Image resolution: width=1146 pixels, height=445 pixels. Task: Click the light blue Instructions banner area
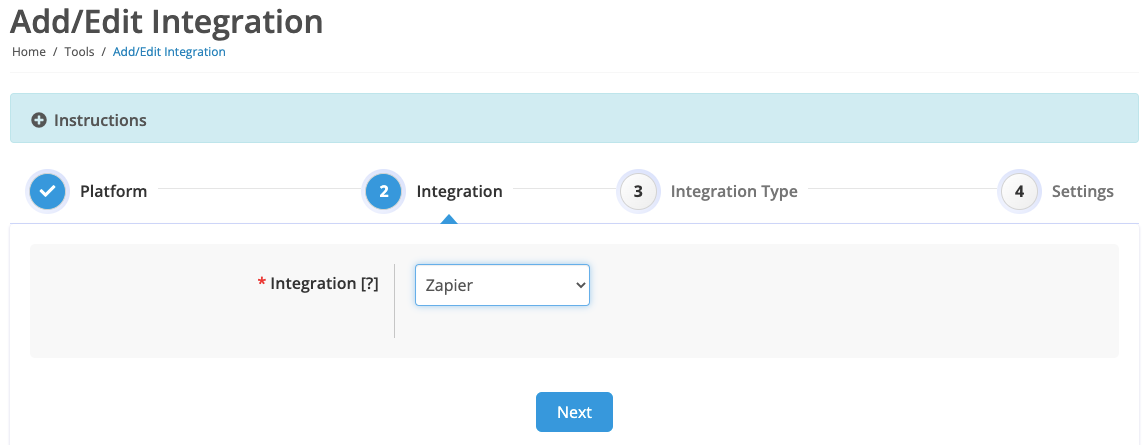(x=574, y=118)
